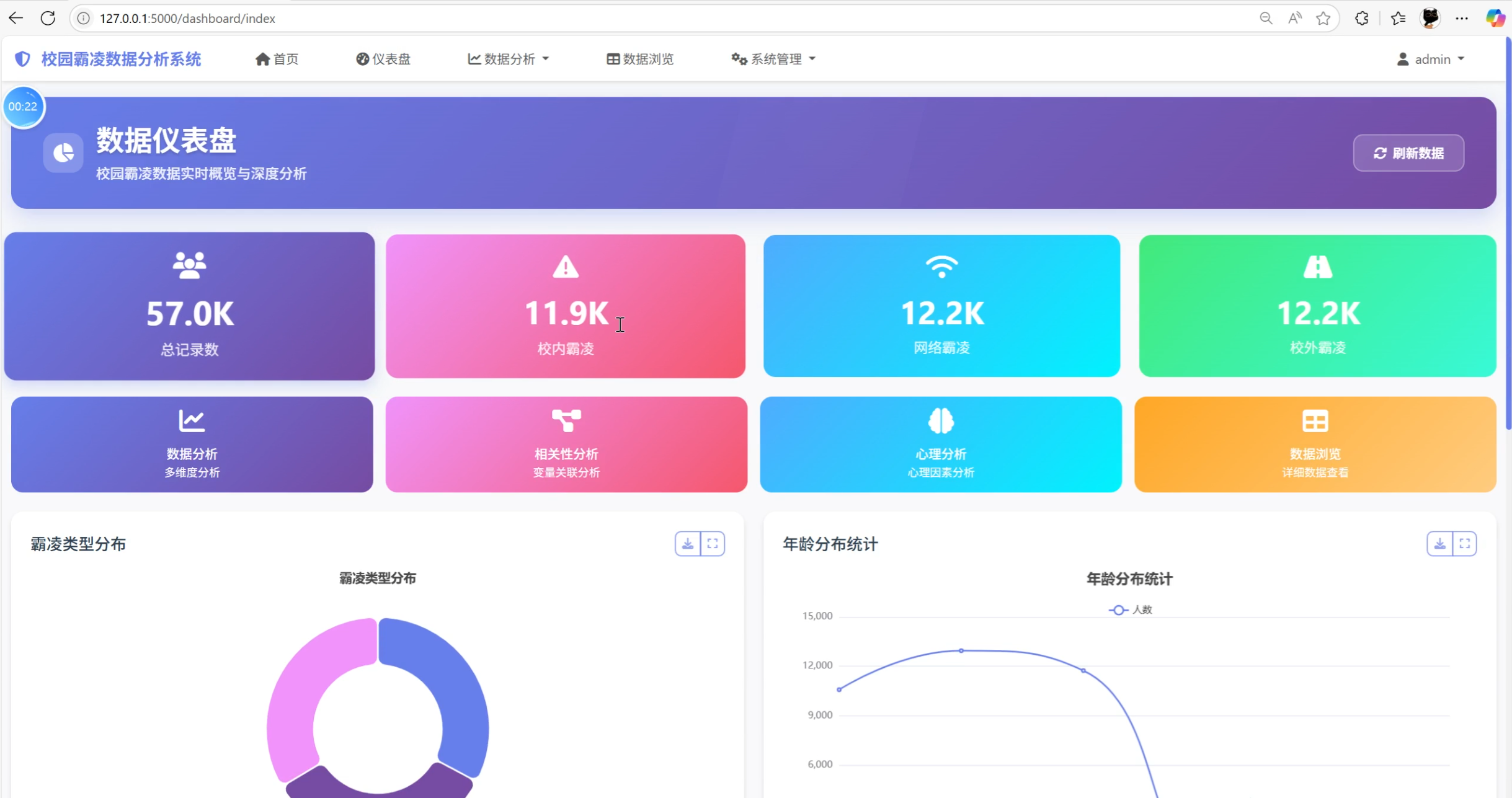The width and height of the screenshot is (1512, 798).
Task: Open 数据浏览 in navigation bar
Action: [640, 59]
